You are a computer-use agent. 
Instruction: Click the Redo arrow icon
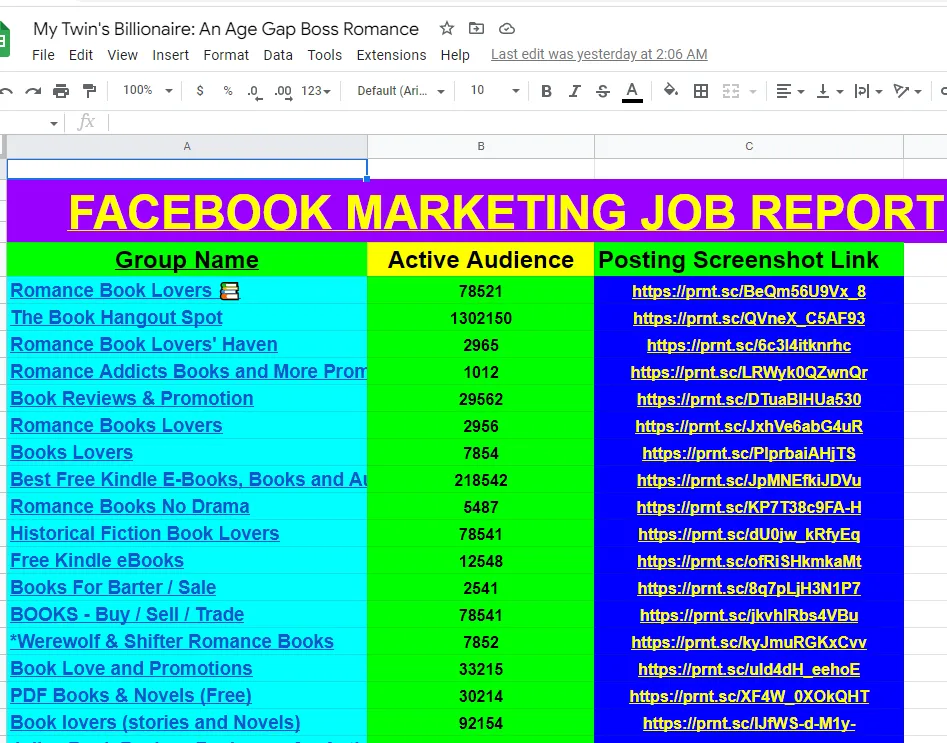[33, 91]
